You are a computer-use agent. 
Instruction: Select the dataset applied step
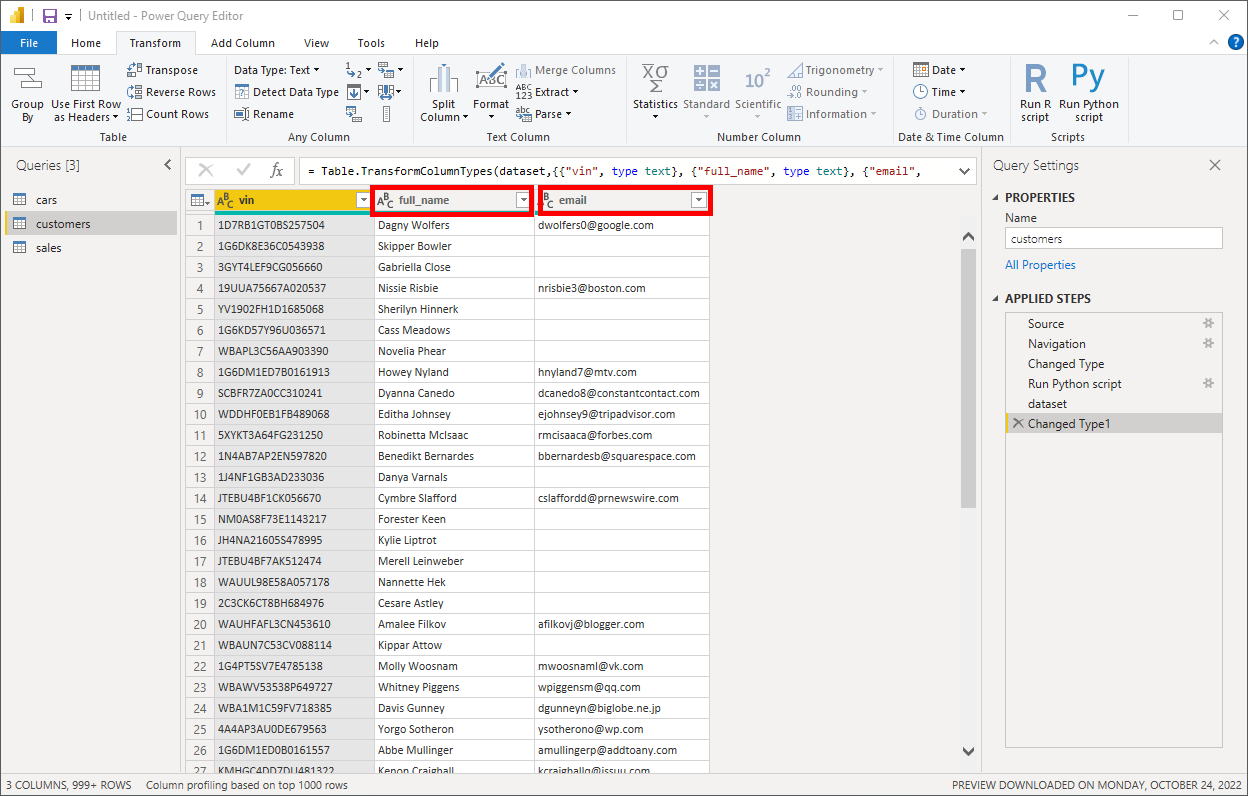pos(1114,403)
